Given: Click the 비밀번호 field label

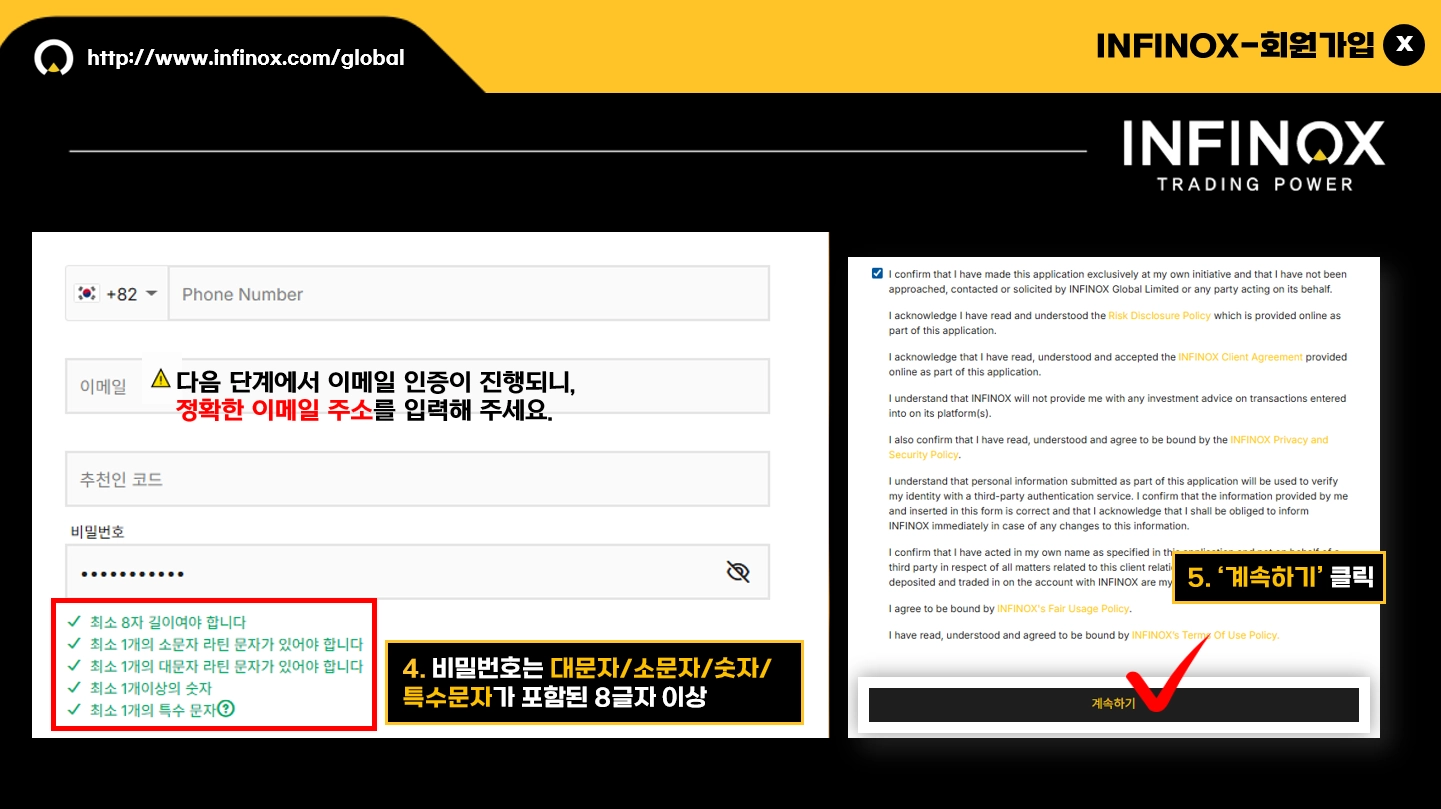Looking at the screenshot, I should coord(97,532).
